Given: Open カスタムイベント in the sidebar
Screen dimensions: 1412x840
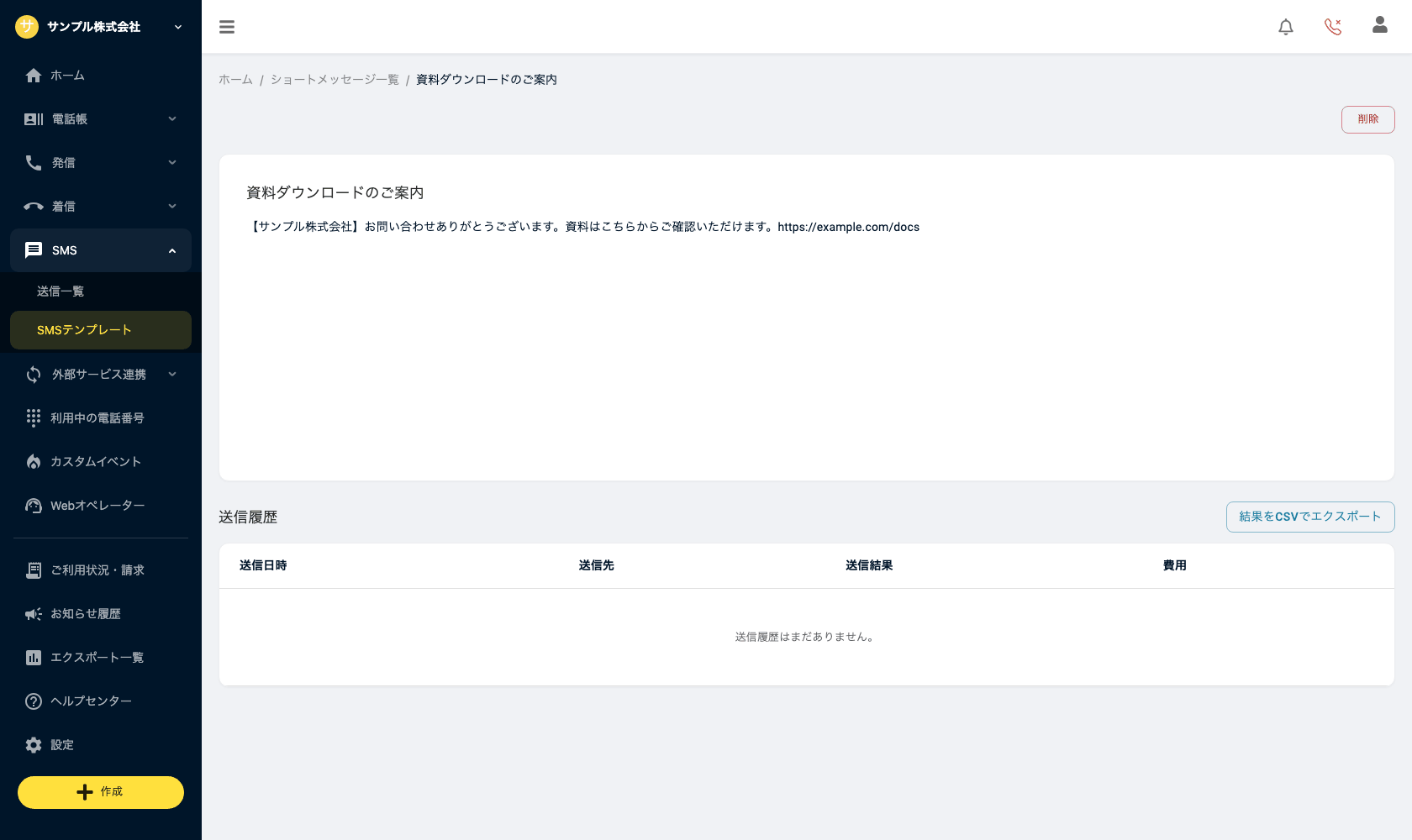Looking at the screenshot, I should pos(101,462).
